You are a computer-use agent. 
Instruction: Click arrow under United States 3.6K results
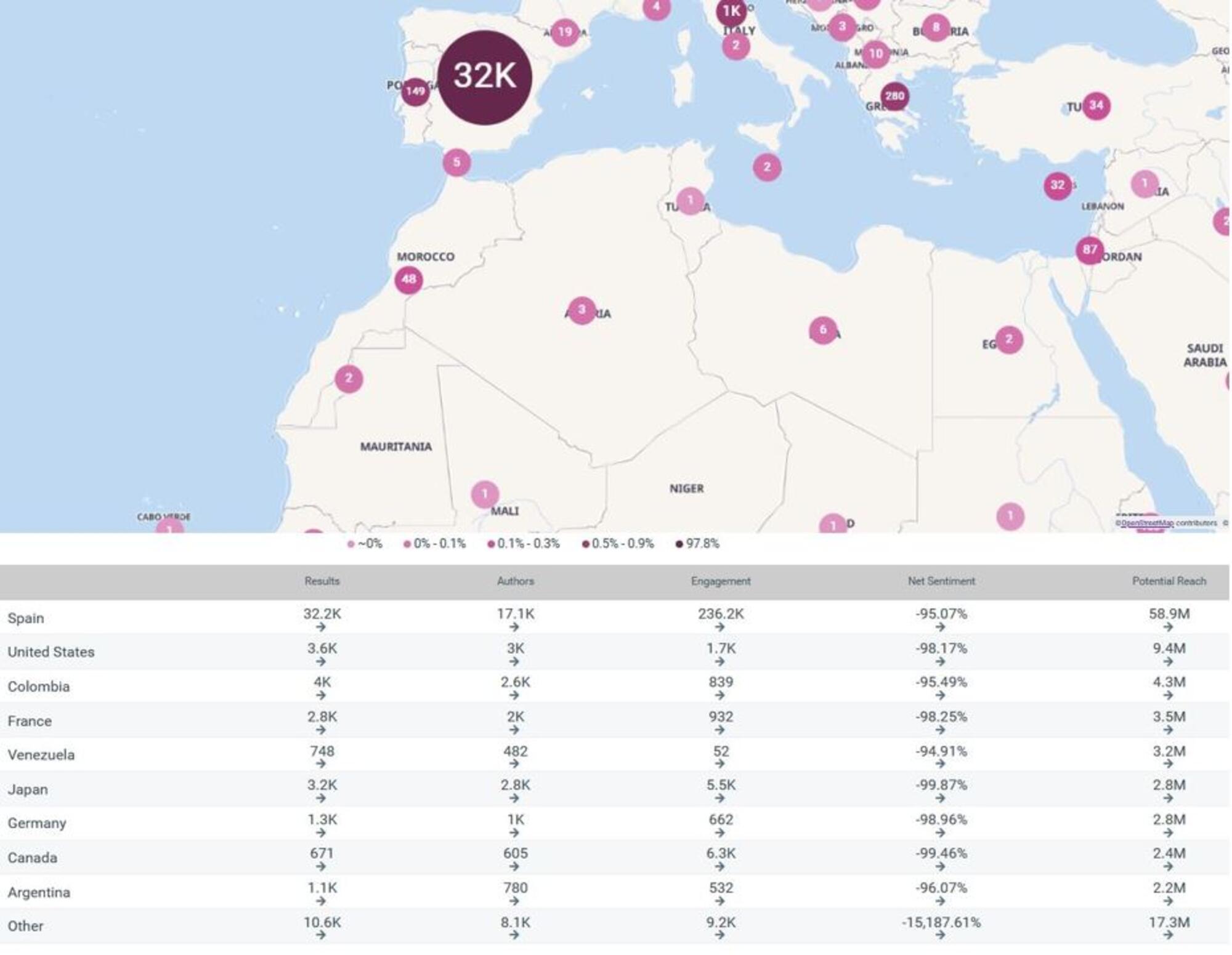click(x=320, y=662)
